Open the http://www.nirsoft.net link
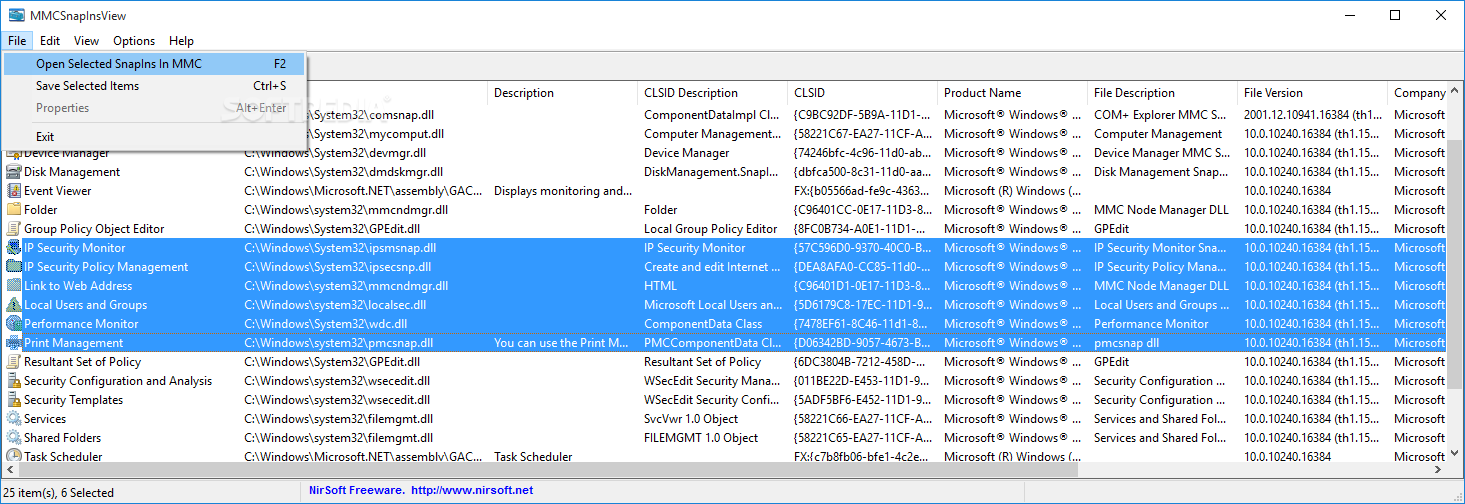The height and width of the screenshot is (504, 1465). [472, 491]
